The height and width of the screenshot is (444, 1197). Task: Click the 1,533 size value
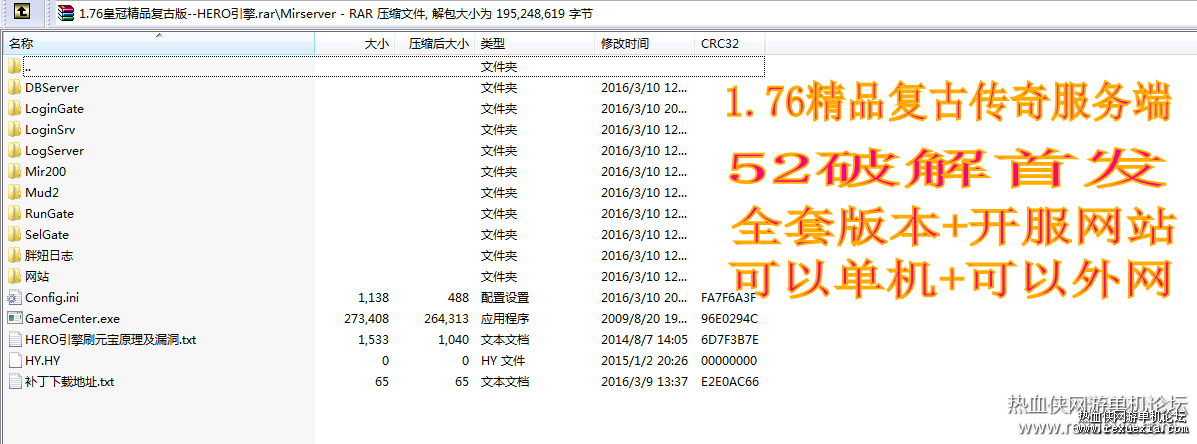373,339
